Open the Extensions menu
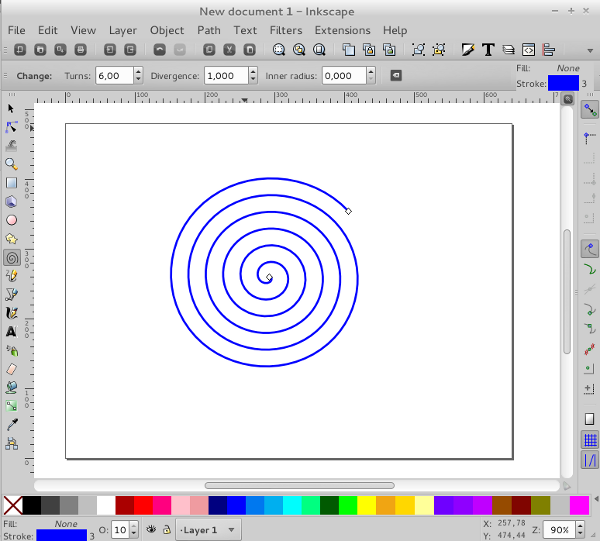The width and height of the screenshot is (600, 541). click(x=342, y=30)
